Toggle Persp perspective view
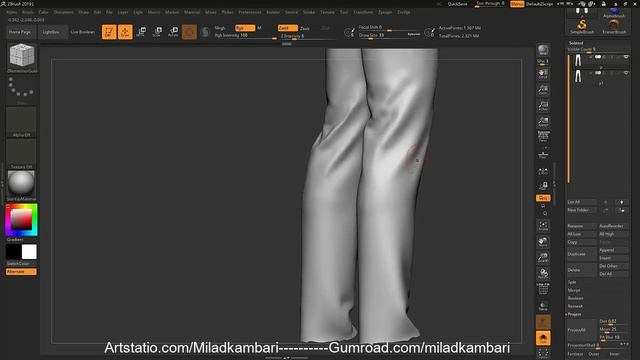Viewport: 640px width, 360px height. [543, 138]
